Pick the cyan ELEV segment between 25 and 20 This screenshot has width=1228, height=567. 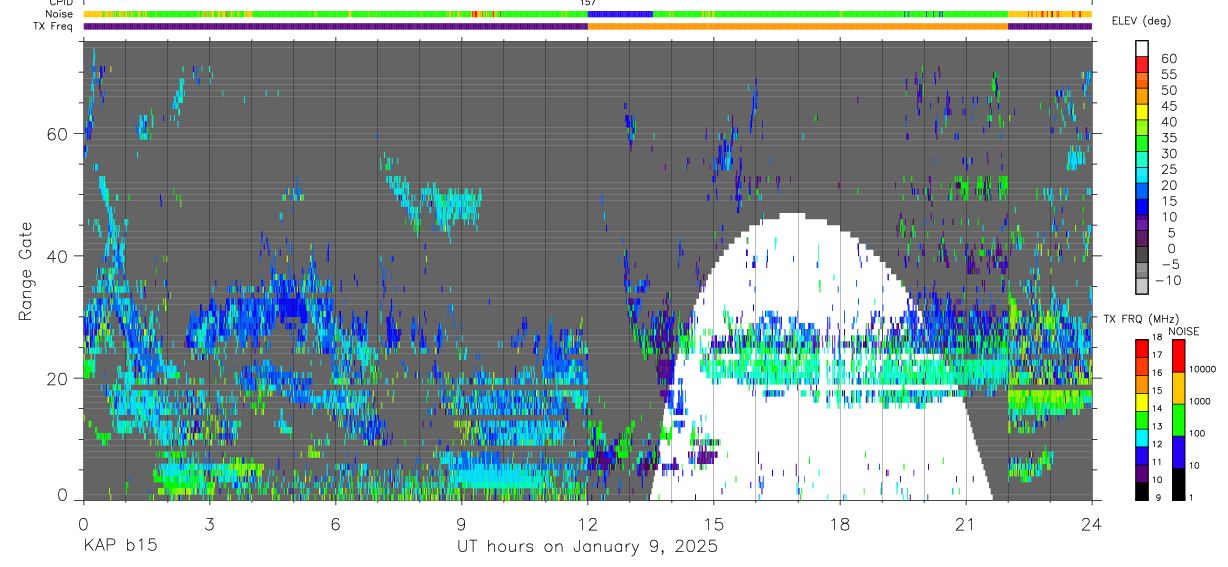tap(1143, 177)
